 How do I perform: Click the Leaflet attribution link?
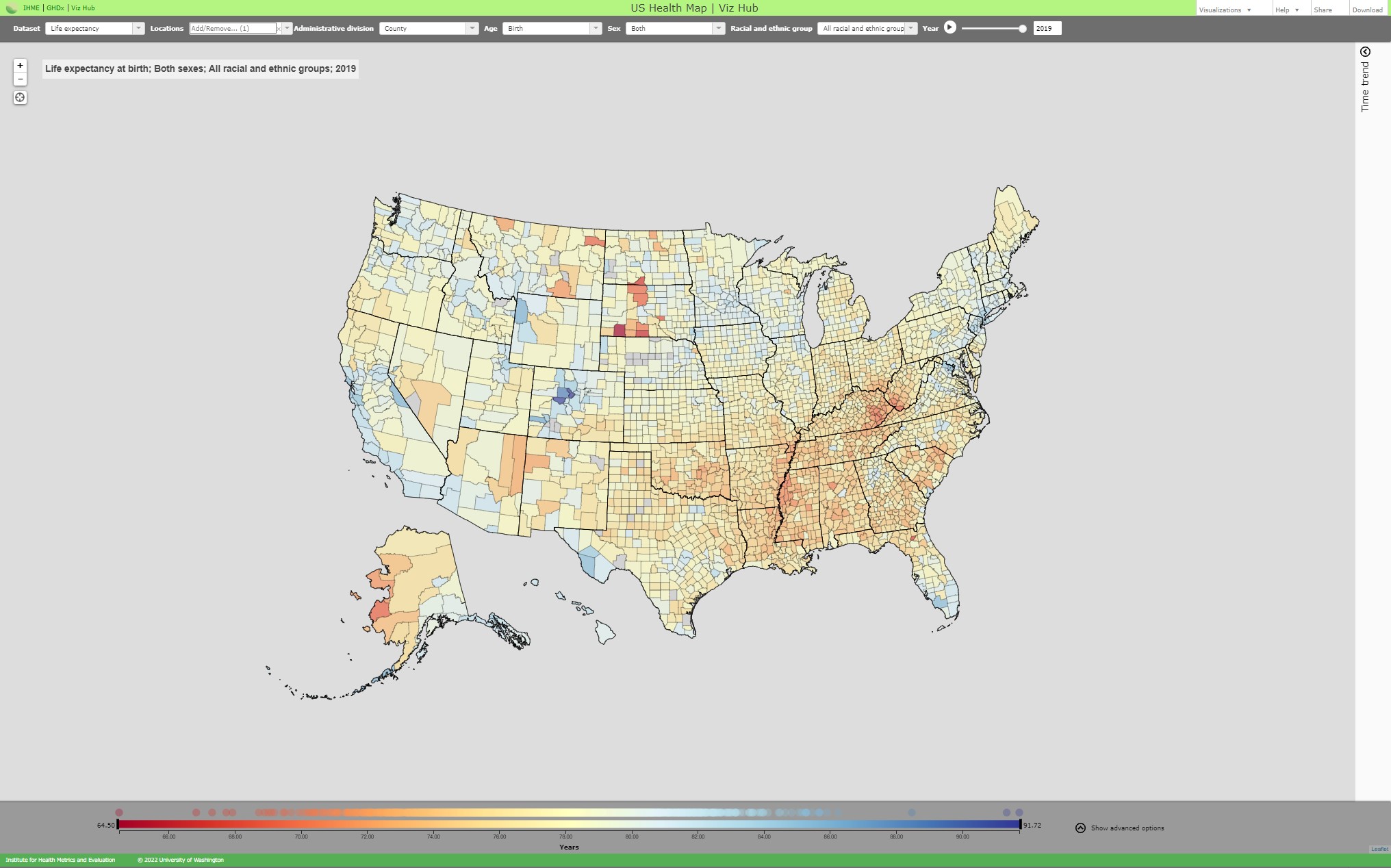(x=1379, y=849)
